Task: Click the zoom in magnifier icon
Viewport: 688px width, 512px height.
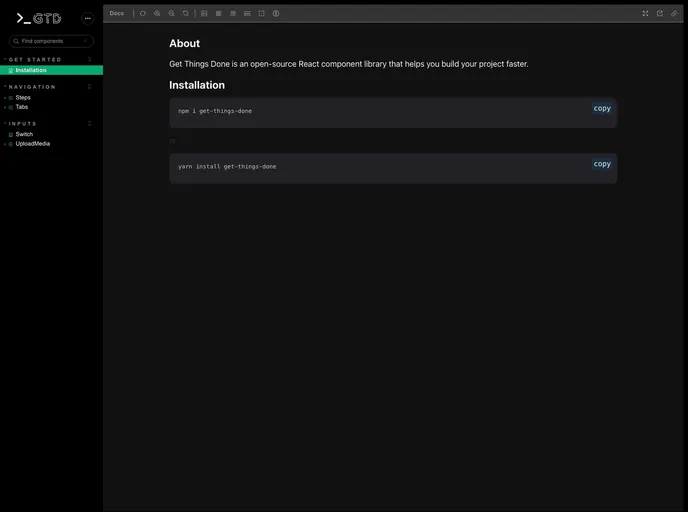Action: [x=157, y=13]
